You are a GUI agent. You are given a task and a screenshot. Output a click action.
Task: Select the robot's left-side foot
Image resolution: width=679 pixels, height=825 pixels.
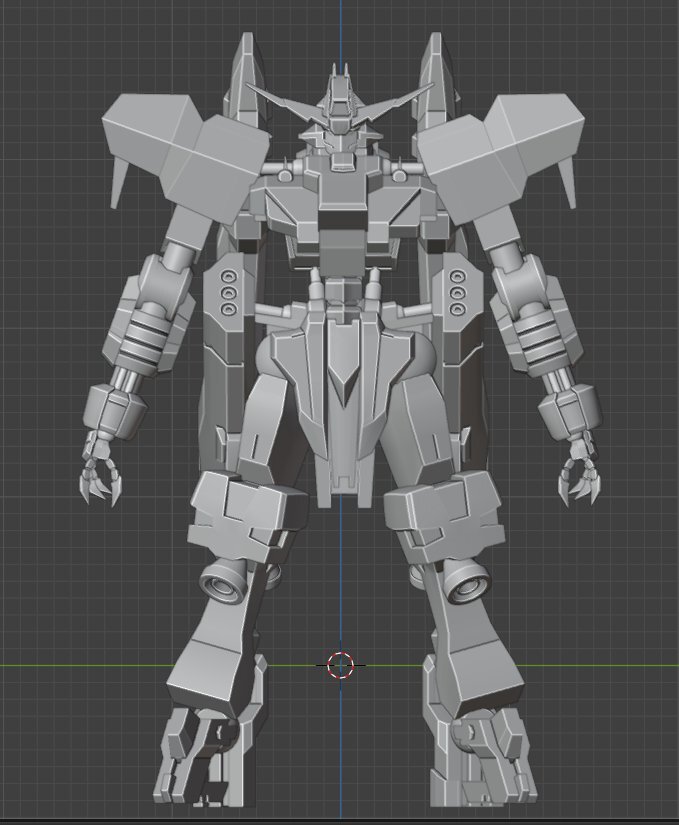coord(202,758)
